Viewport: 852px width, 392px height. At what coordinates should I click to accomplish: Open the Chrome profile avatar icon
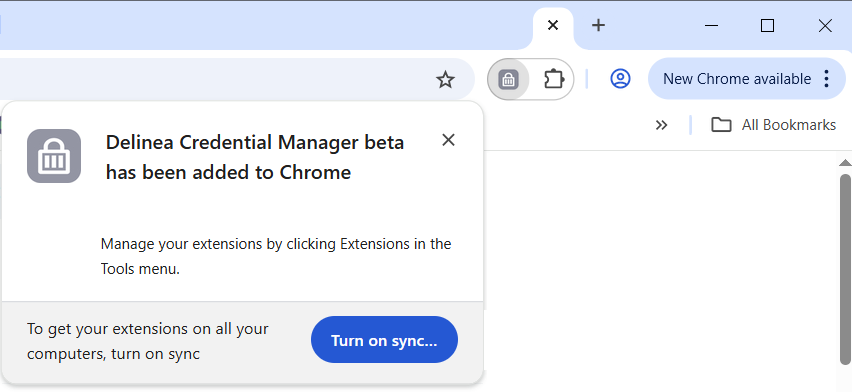point(620,79)
